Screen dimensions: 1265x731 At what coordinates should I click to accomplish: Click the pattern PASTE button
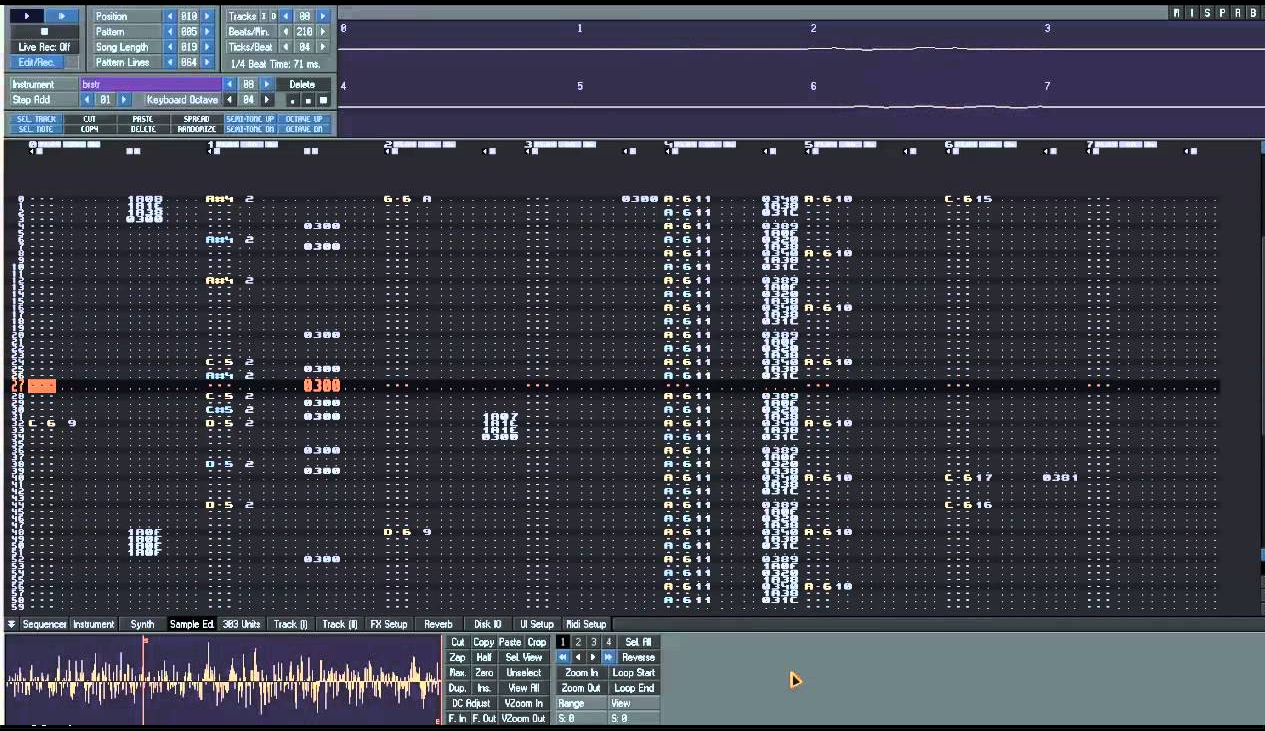[144, 119]
